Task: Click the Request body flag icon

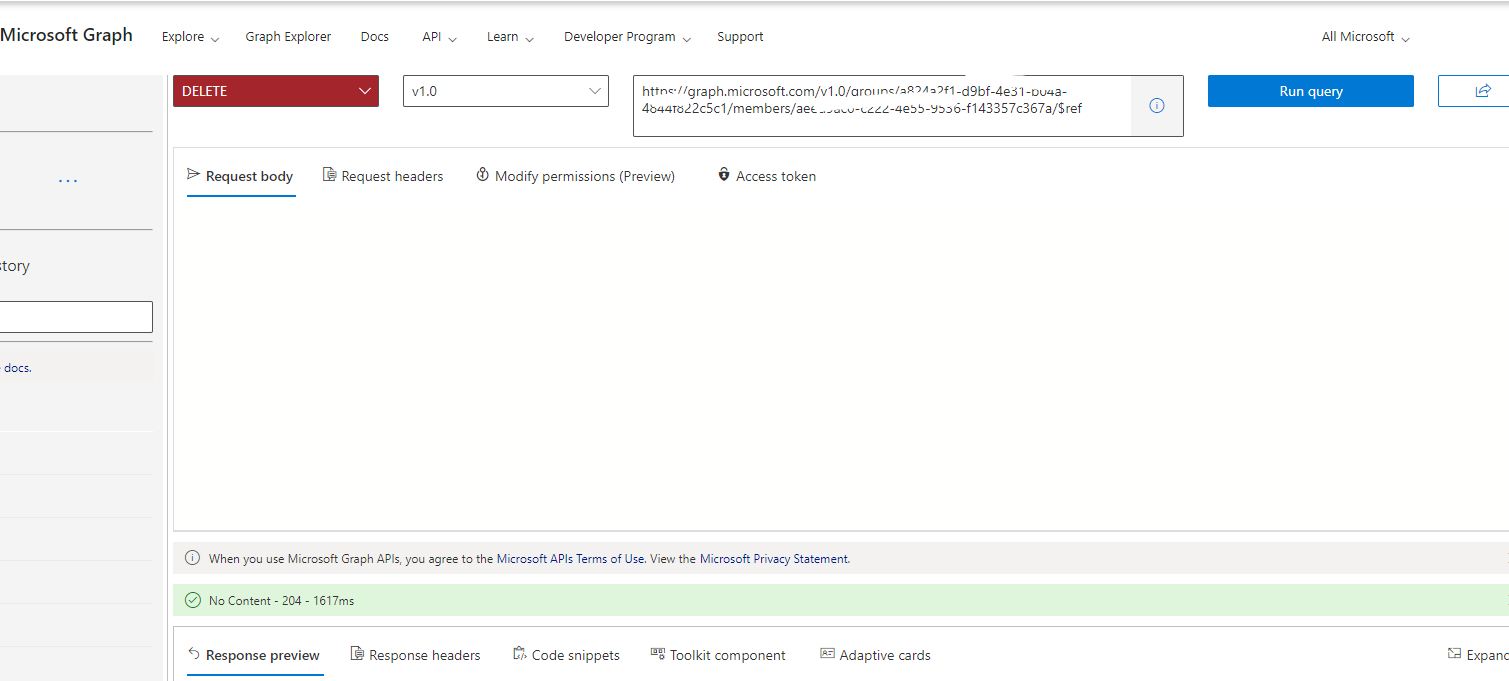Action: pos(192,174)
